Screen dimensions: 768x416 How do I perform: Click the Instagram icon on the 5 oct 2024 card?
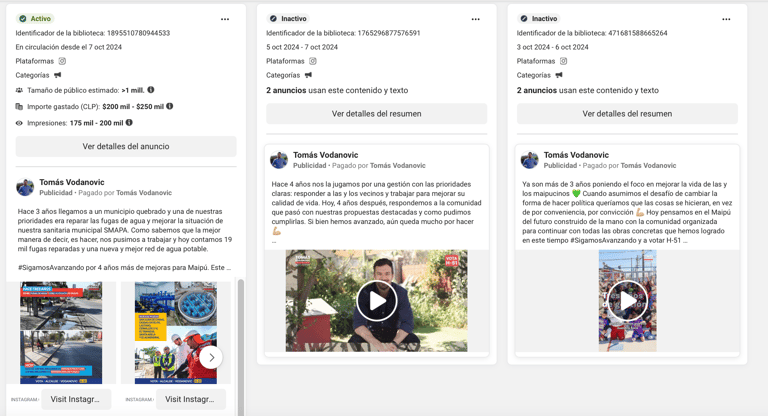point(313,61)
